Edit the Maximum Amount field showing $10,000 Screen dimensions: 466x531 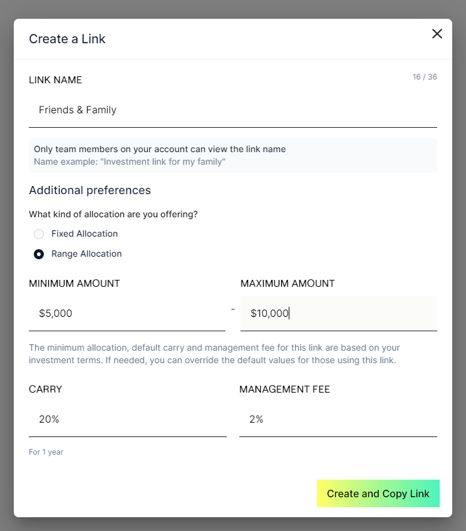pyautogui.click(x=339, y=313)
